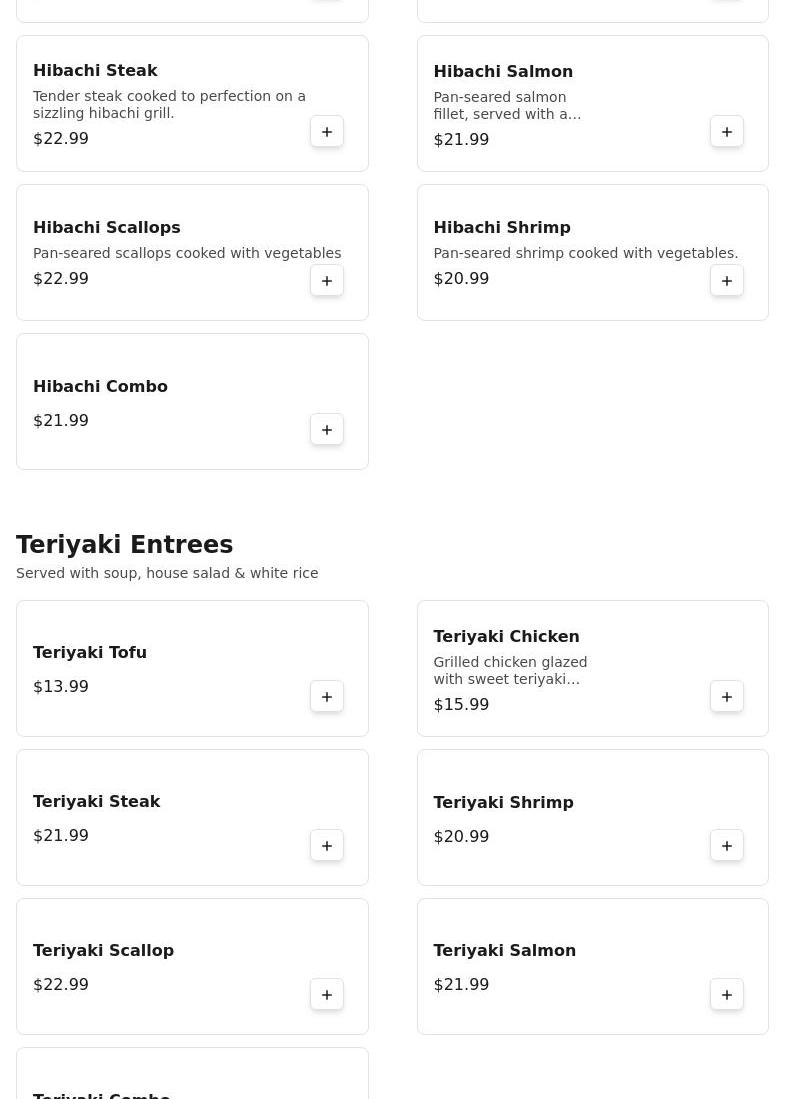The width and height of the screenshot is (785, 1099).
Task: Click the Teriyaki Entrees section heading
Action: click(x=124, y=545)
